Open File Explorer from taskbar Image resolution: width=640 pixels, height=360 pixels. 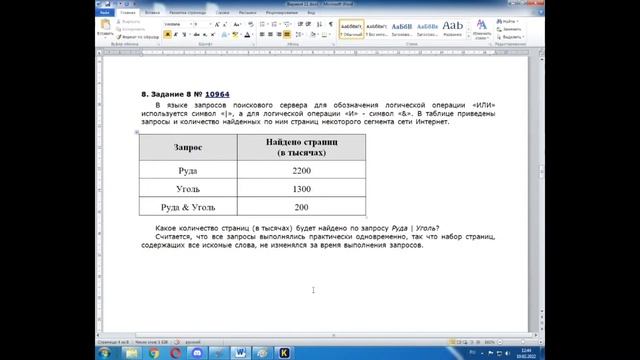pos(132,353)
